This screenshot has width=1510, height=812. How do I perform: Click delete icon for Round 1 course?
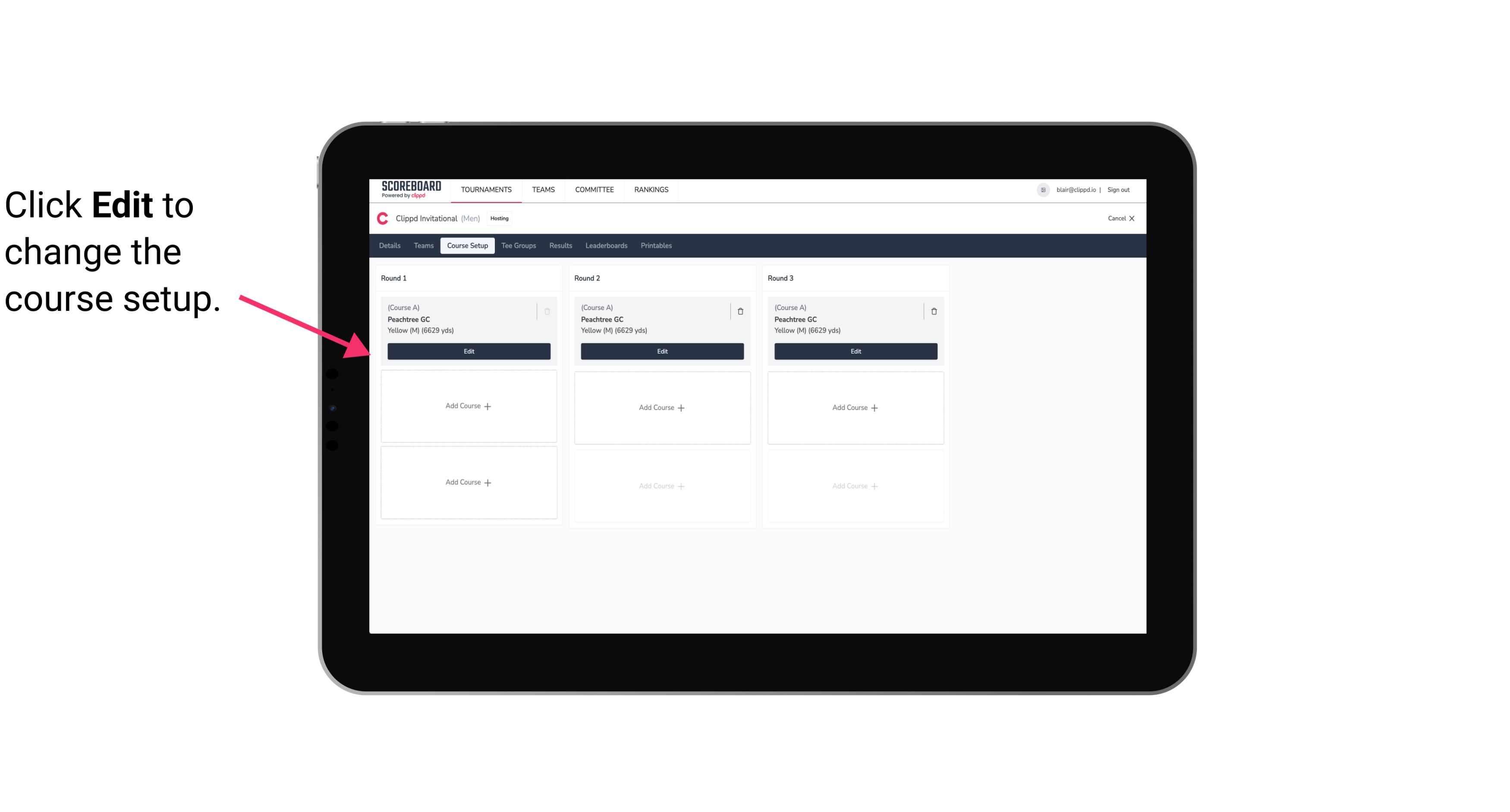548,311
